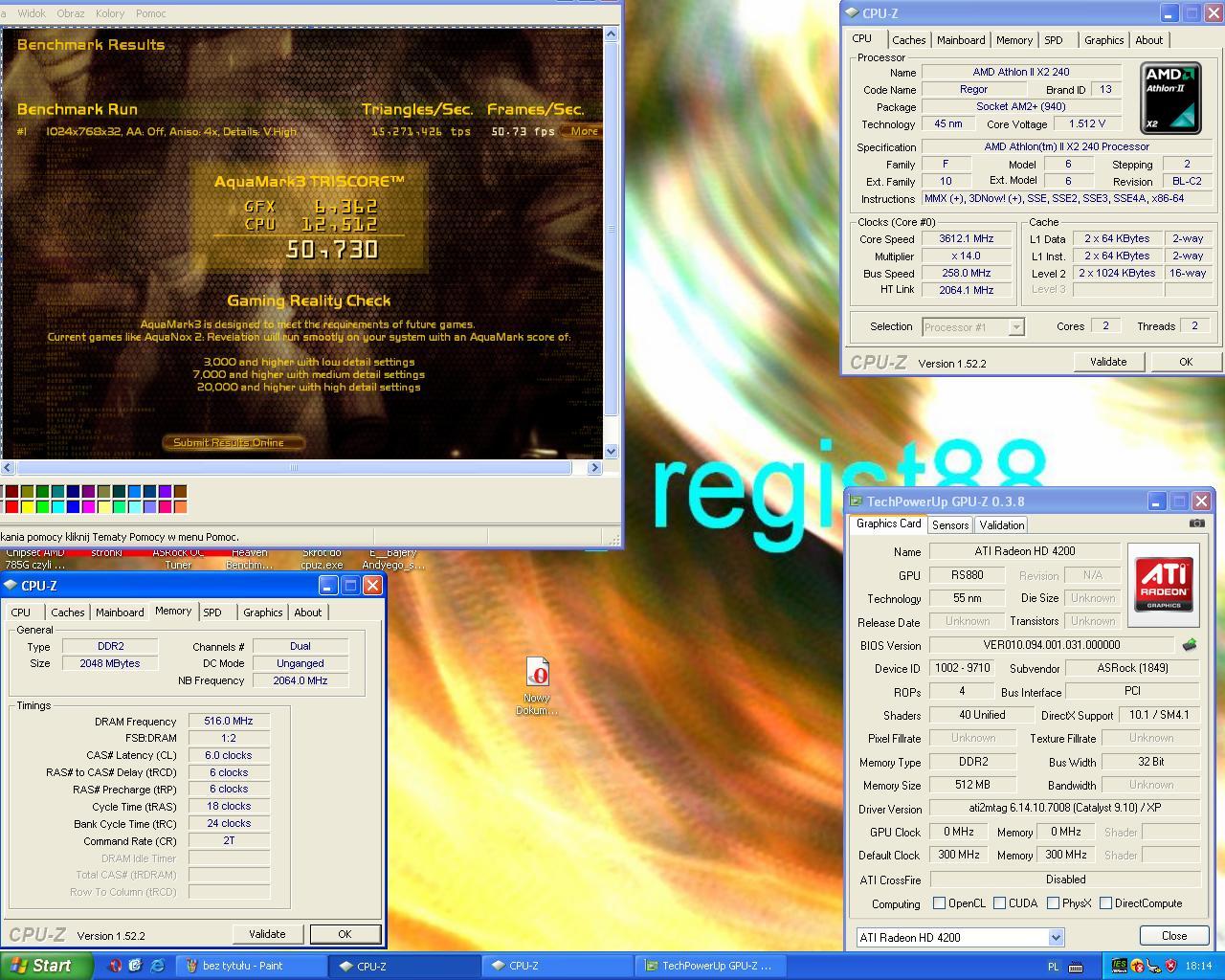Click OK in the Memory CPU-Z window
This screenshot has height=980, width=1225.
pos(345,934)
